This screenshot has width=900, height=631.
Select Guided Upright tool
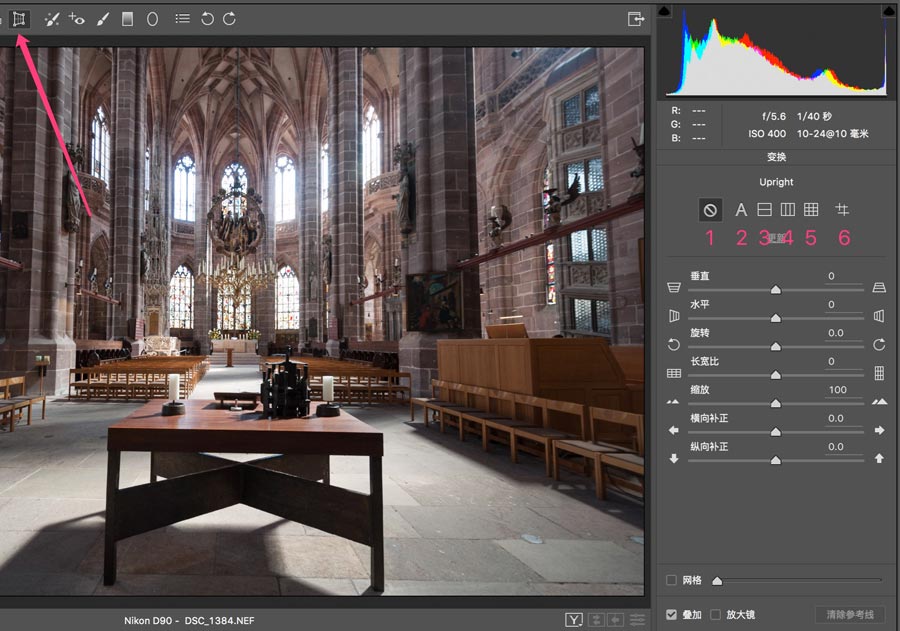(842, 210)
